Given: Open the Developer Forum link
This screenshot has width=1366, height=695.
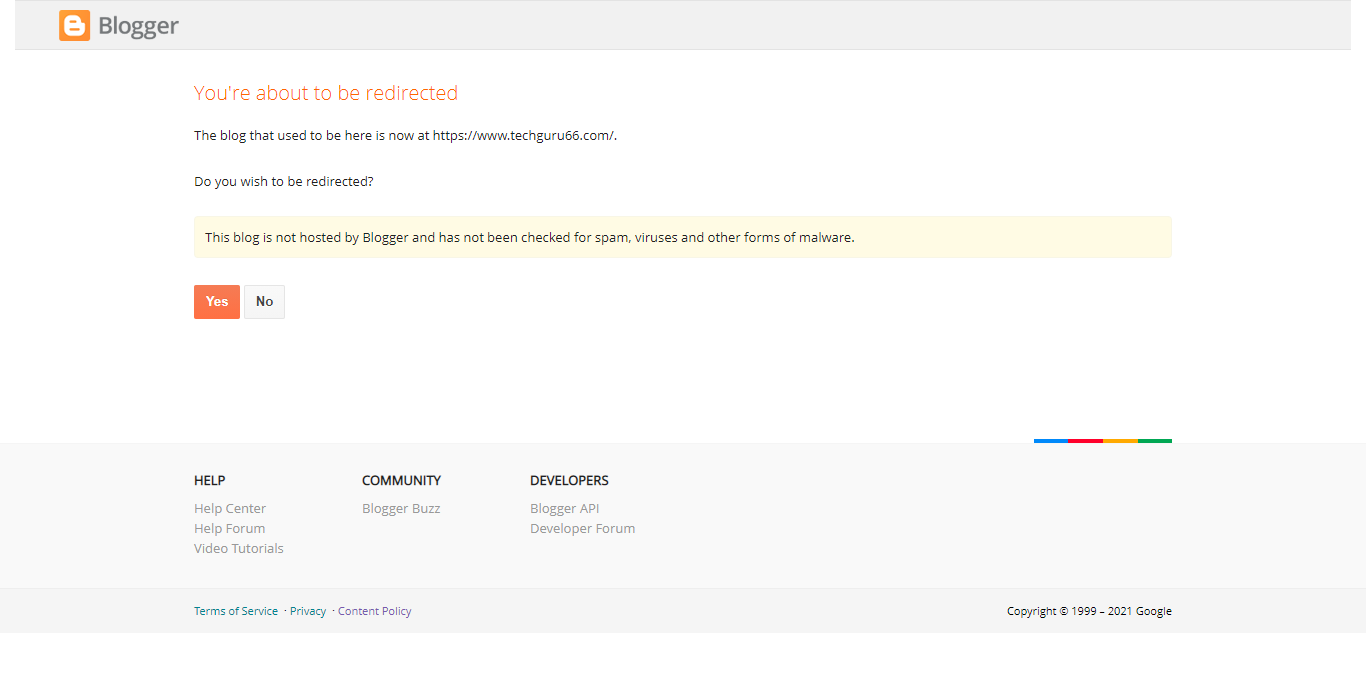Looking at the screenshot, I should point(583,528).
